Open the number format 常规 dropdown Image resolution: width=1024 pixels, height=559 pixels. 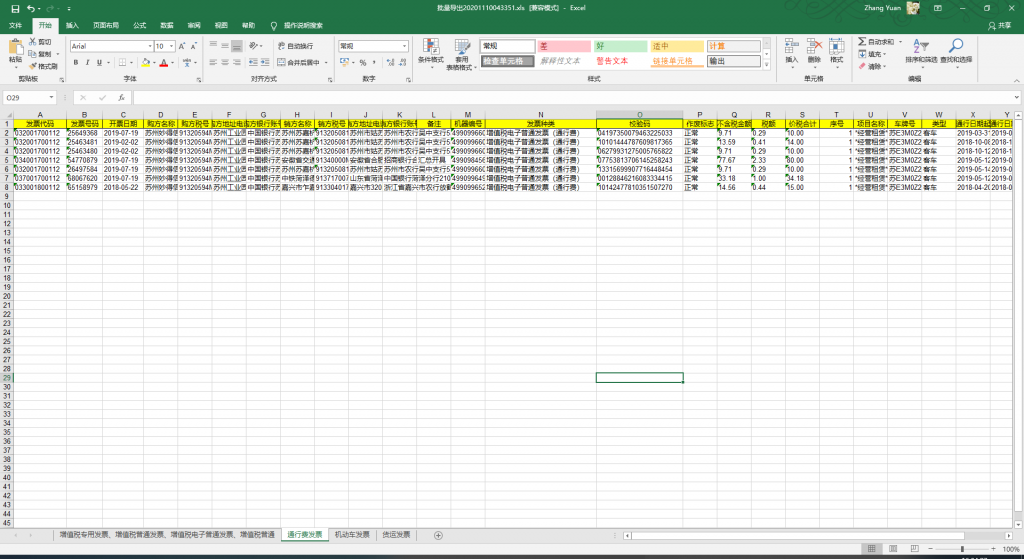coord(404,46)
